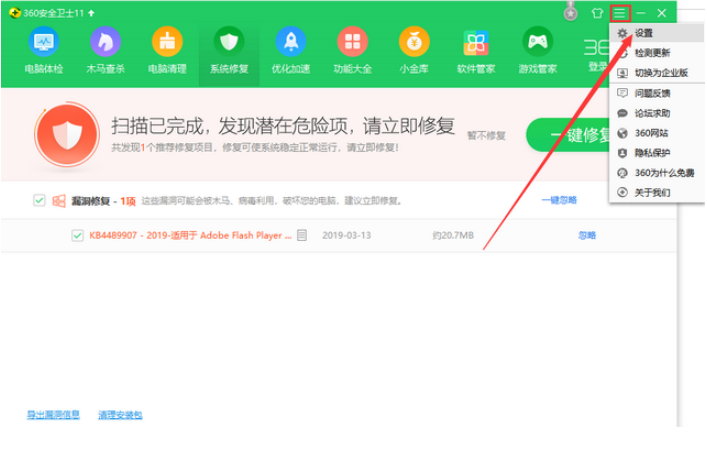Choose 隐私保护 menu entry

coord(657,153)
